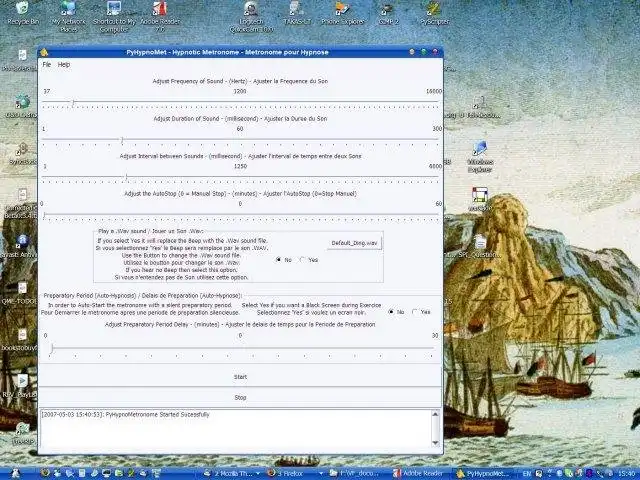Click the preparatory period delay slider handle
Image resolution: width=640 pixels, height=480 pixels.
tap(52, 348)
